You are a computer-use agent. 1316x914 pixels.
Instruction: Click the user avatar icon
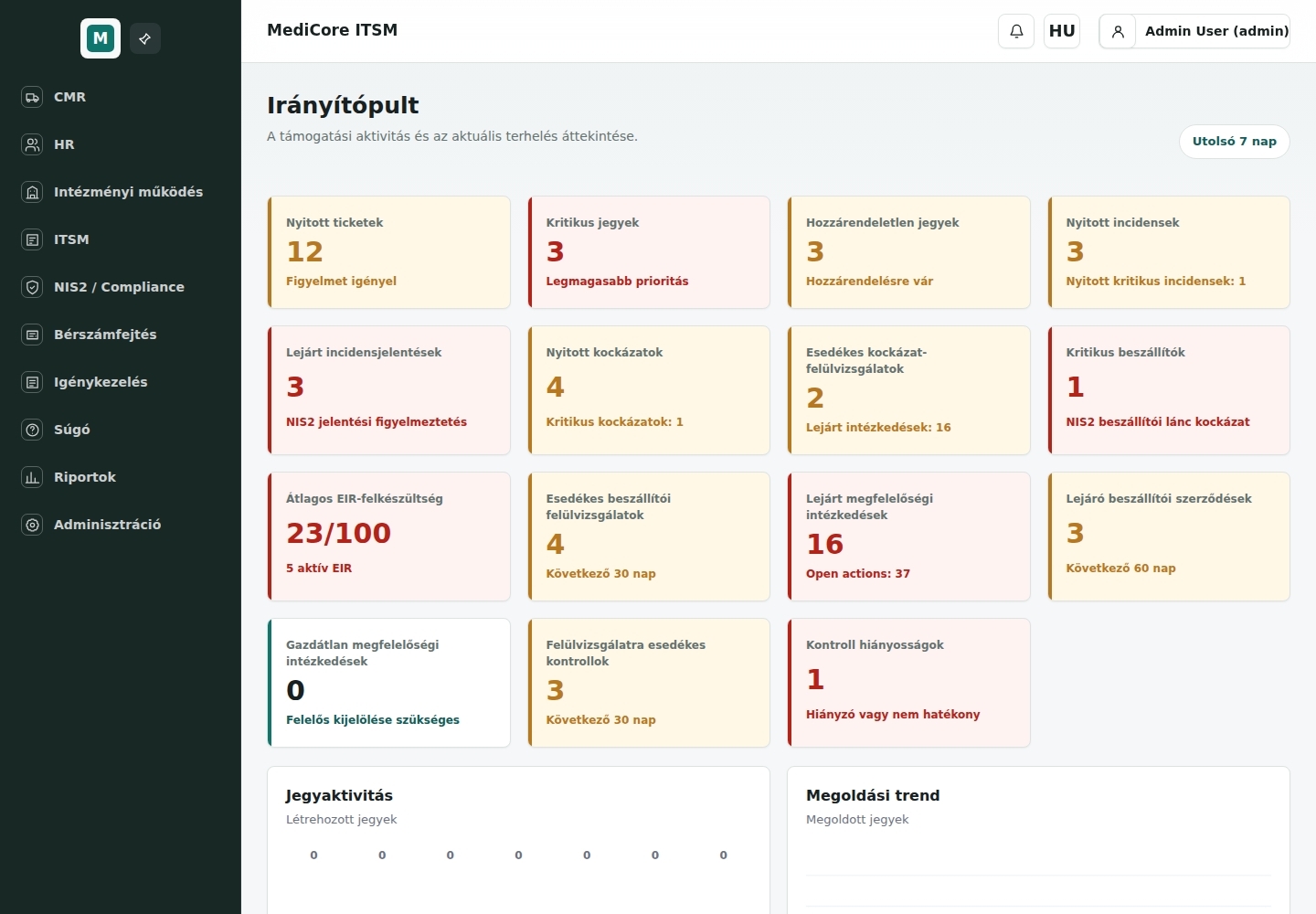pyautogui.click(x=1118, y=31)
